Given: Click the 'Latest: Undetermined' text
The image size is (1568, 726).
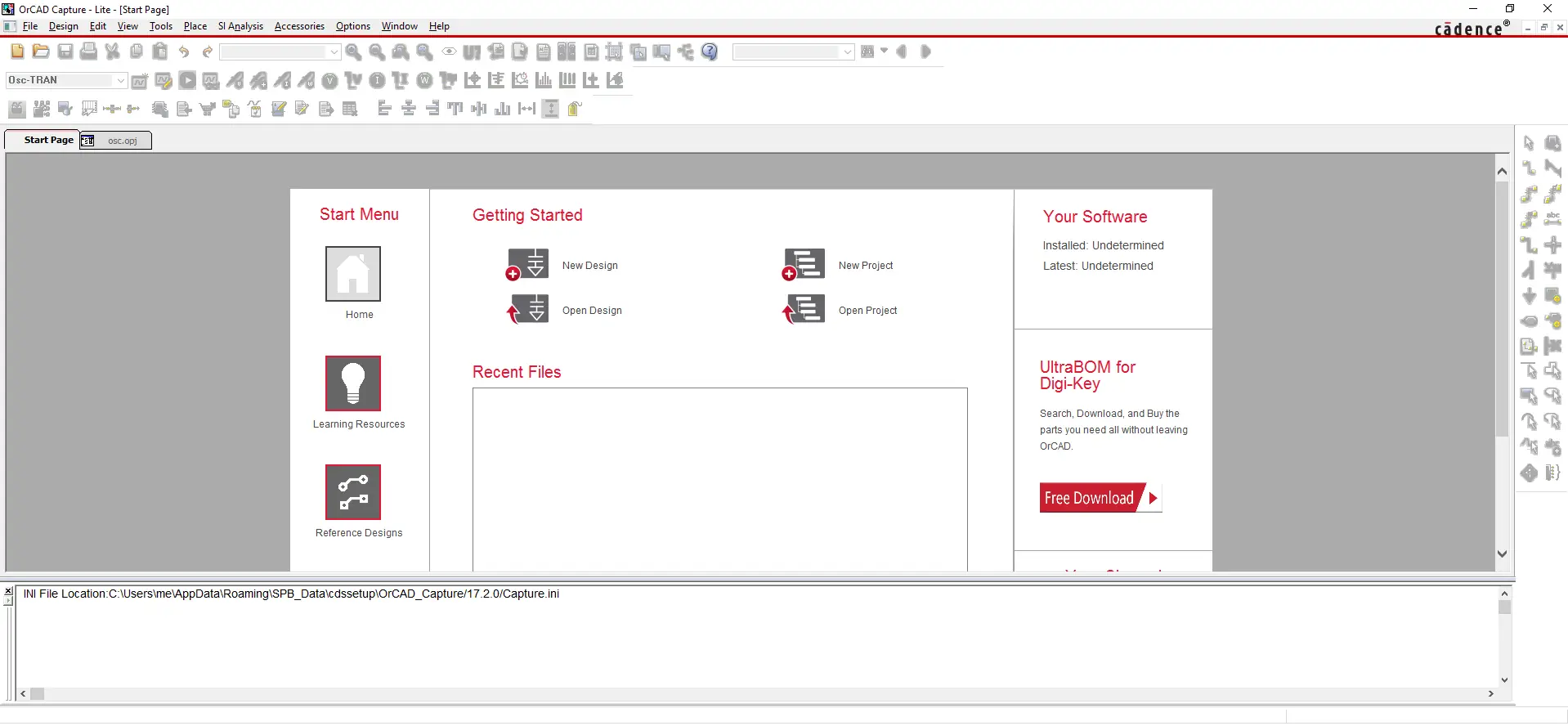Looking at the screenshot, I should coord(1098,266).
